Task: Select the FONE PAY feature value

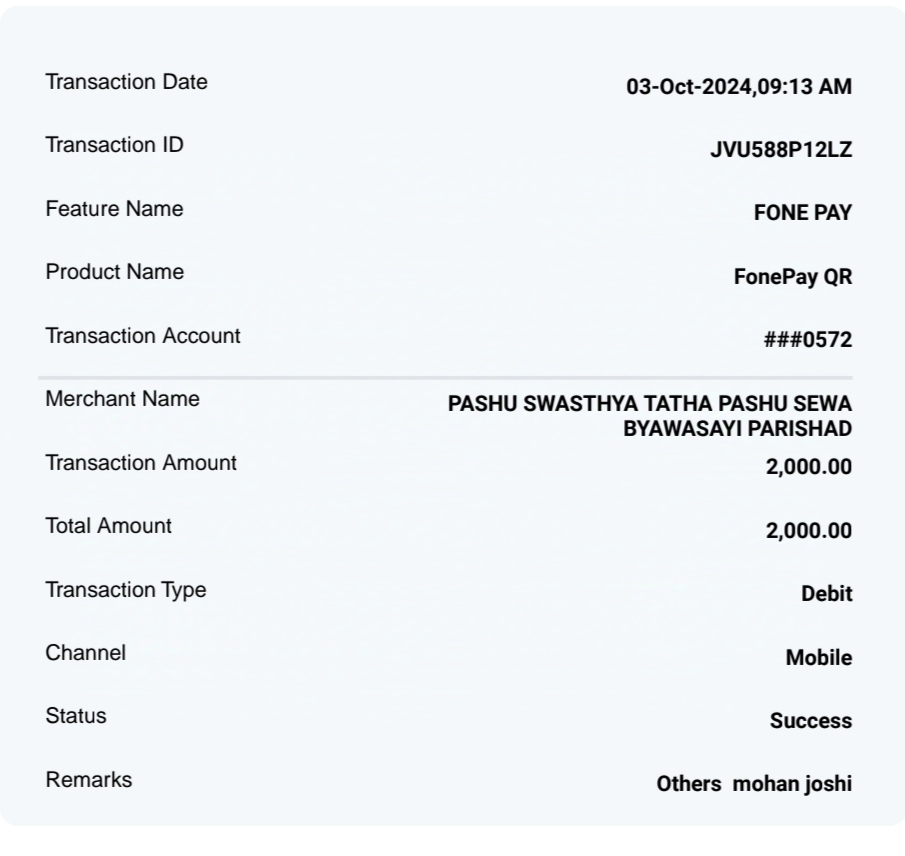Action: click(x=803, y=213)
